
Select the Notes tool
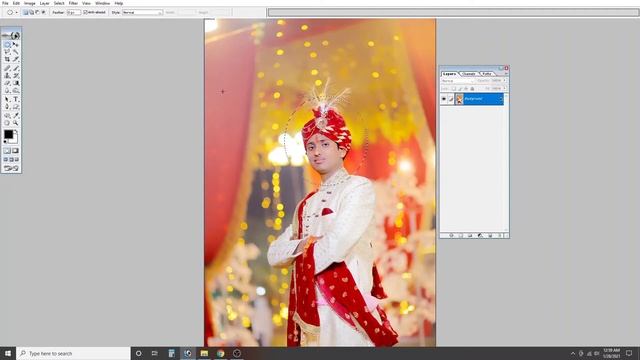point(7,116)
